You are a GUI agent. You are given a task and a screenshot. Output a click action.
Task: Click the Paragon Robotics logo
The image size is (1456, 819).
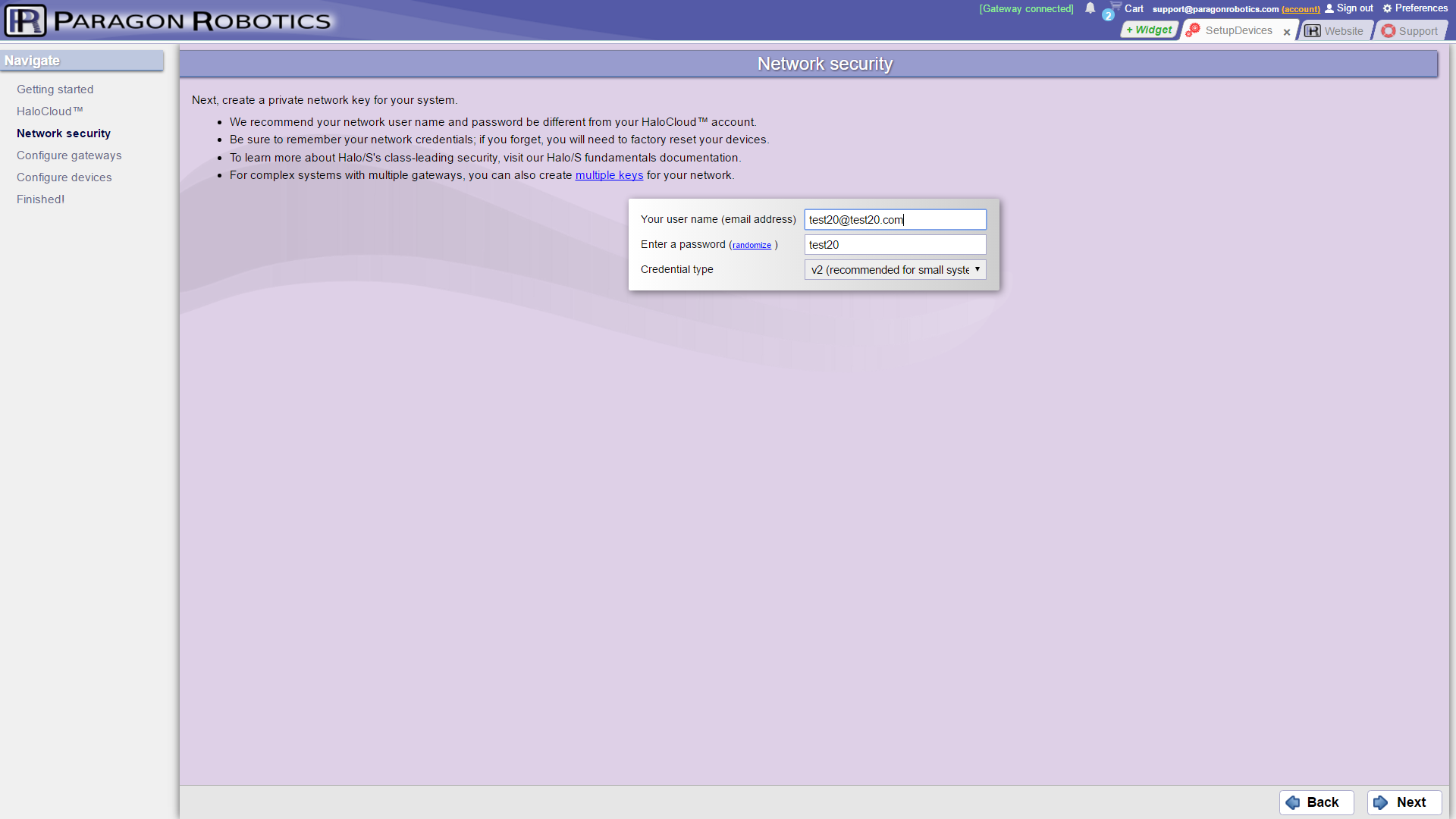point(168,20)
